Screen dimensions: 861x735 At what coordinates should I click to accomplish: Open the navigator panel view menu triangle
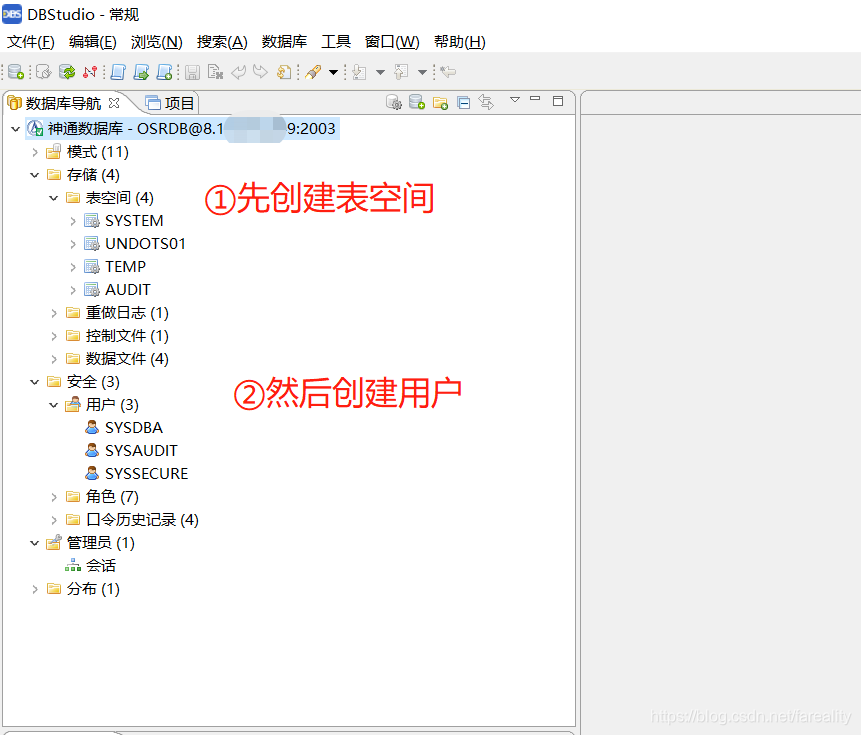pos(515,100)
